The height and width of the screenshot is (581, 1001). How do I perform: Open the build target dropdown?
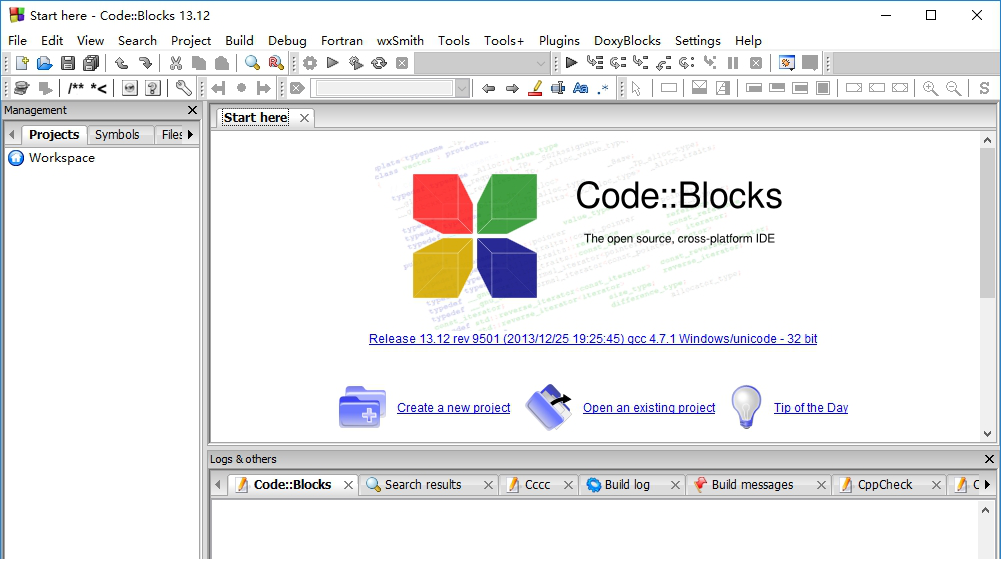pyautogui.click(x=540, y=63)
